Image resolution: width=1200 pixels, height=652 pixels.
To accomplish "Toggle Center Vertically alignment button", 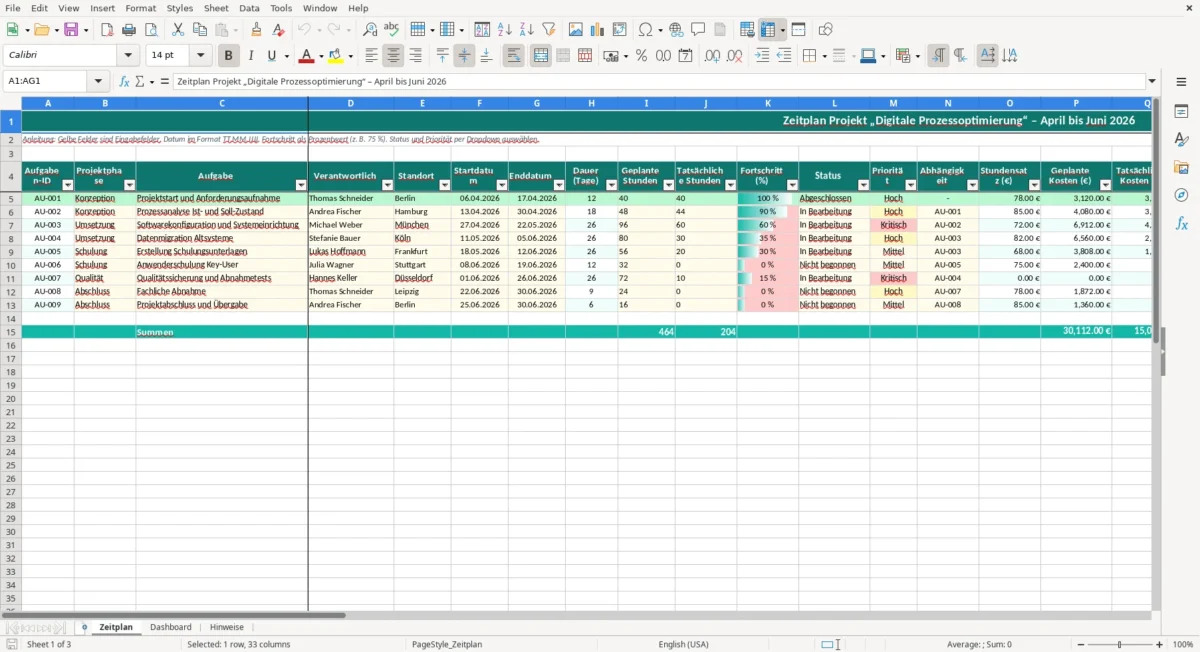I will [465, 56].
